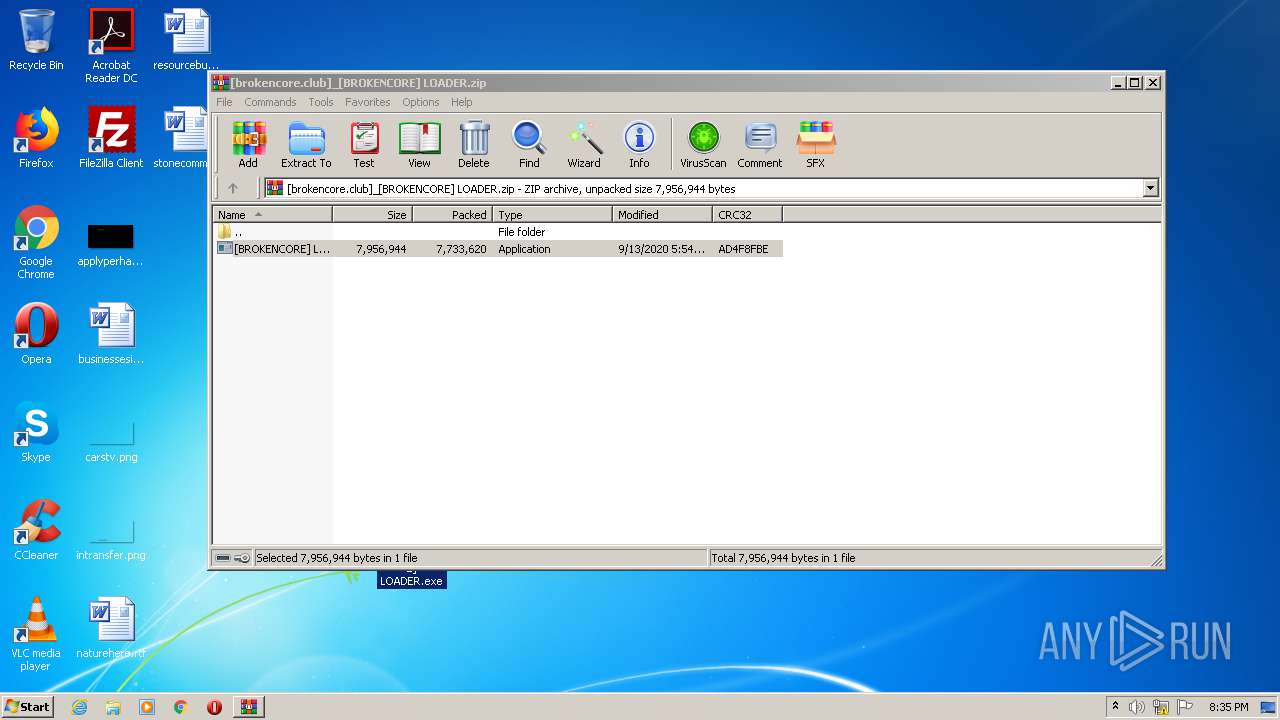The width and height of the screenshot is (1280, 720).
Task: Click the network tray icon
Action: [x=1161, y=707]
